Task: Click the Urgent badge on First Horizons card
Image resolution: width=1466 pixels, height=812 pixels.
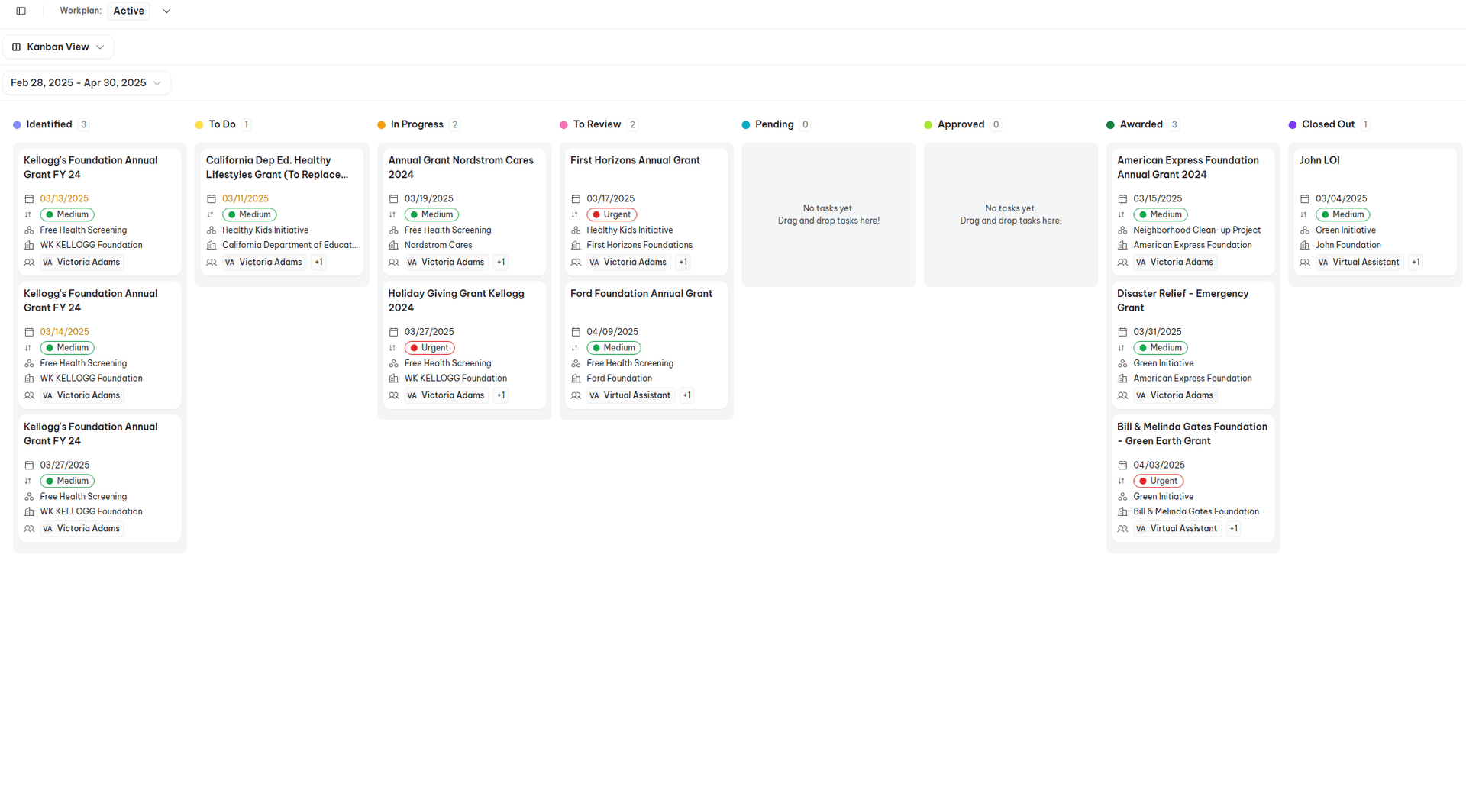Action: click(612, 215)
